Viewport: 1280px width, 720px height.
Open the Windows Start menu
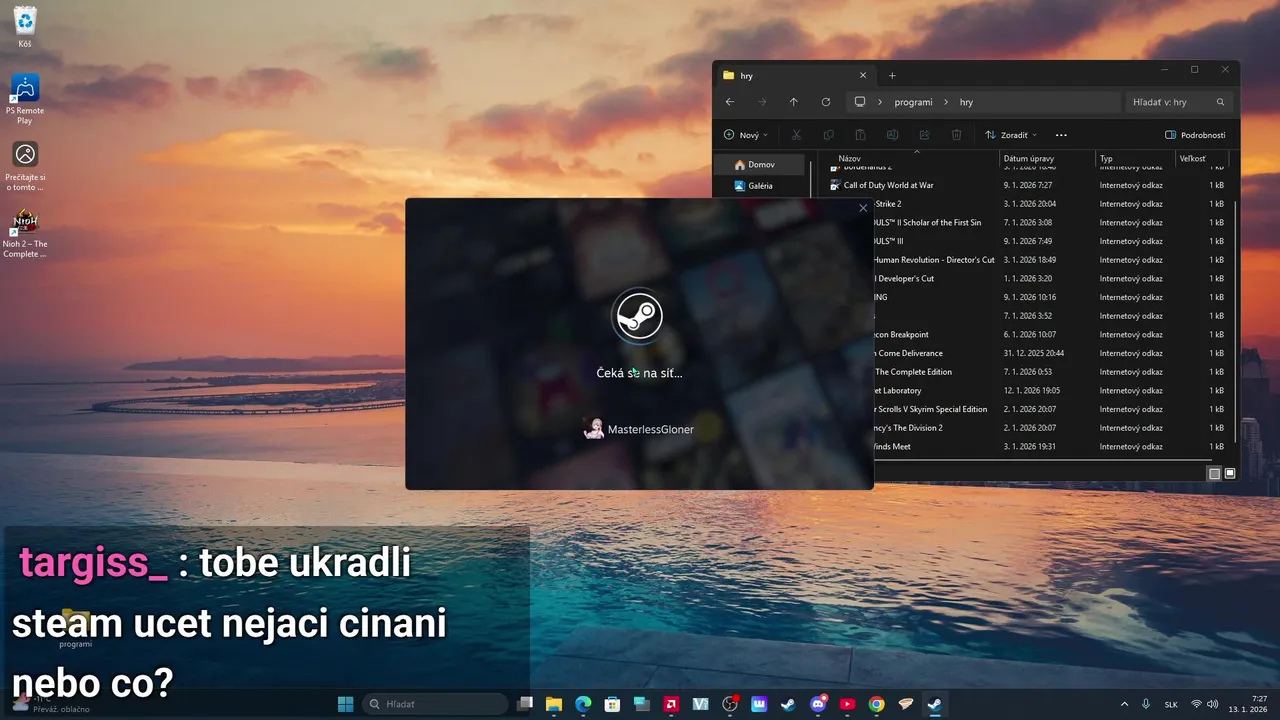coord(345,704)
